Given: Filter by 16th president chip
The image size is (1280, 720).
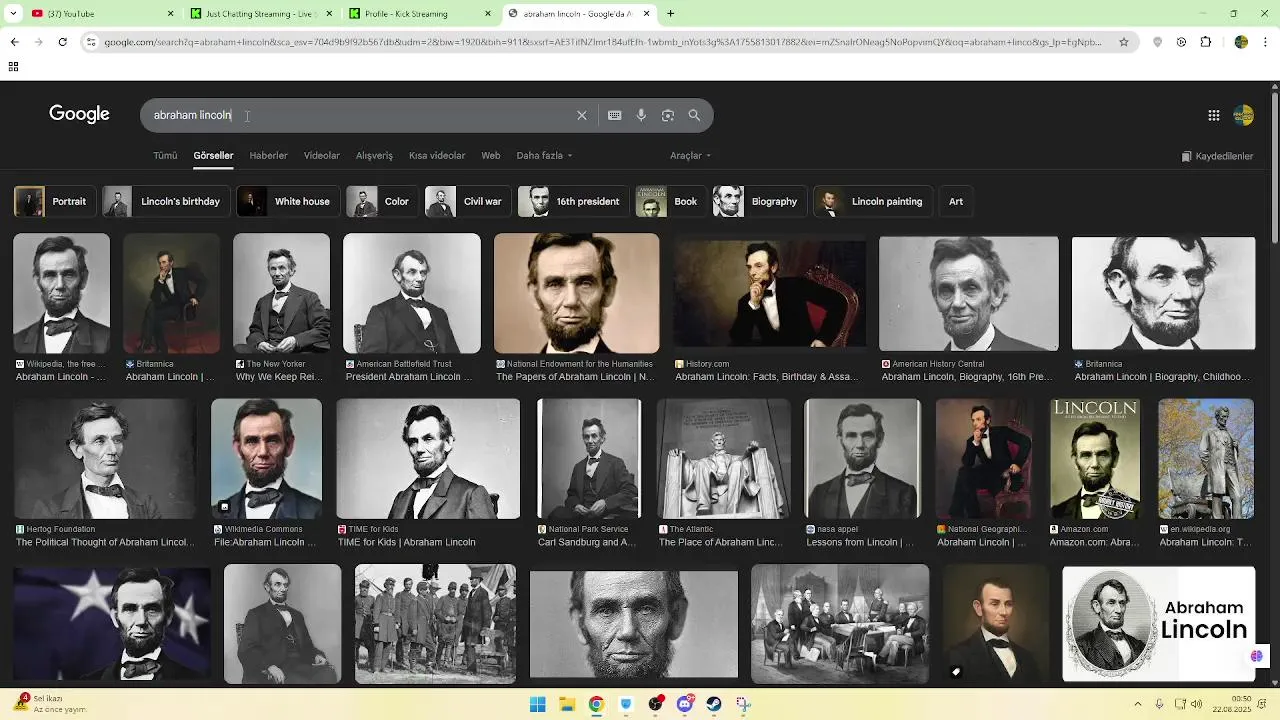Looking at the screenshot, I should pos(574,201).
